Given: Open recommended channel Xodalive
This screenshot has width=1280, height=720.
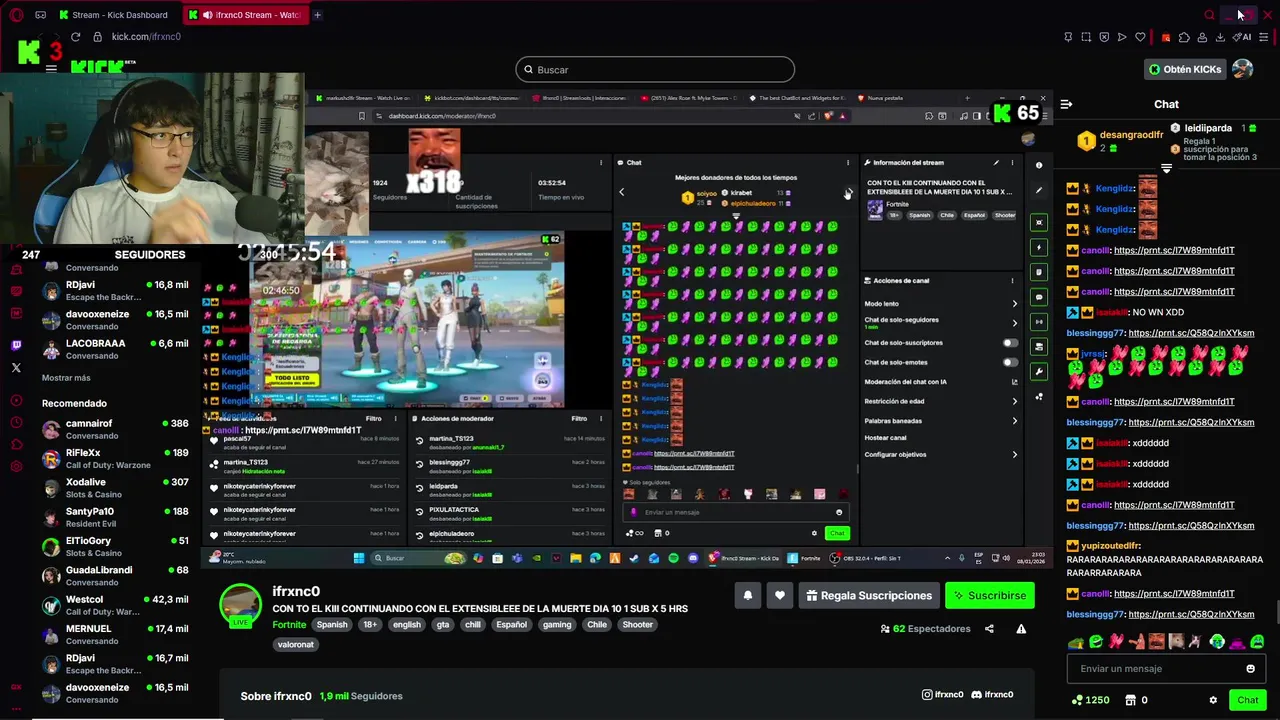Looking at the screenshot, I should tap(115, 488).
